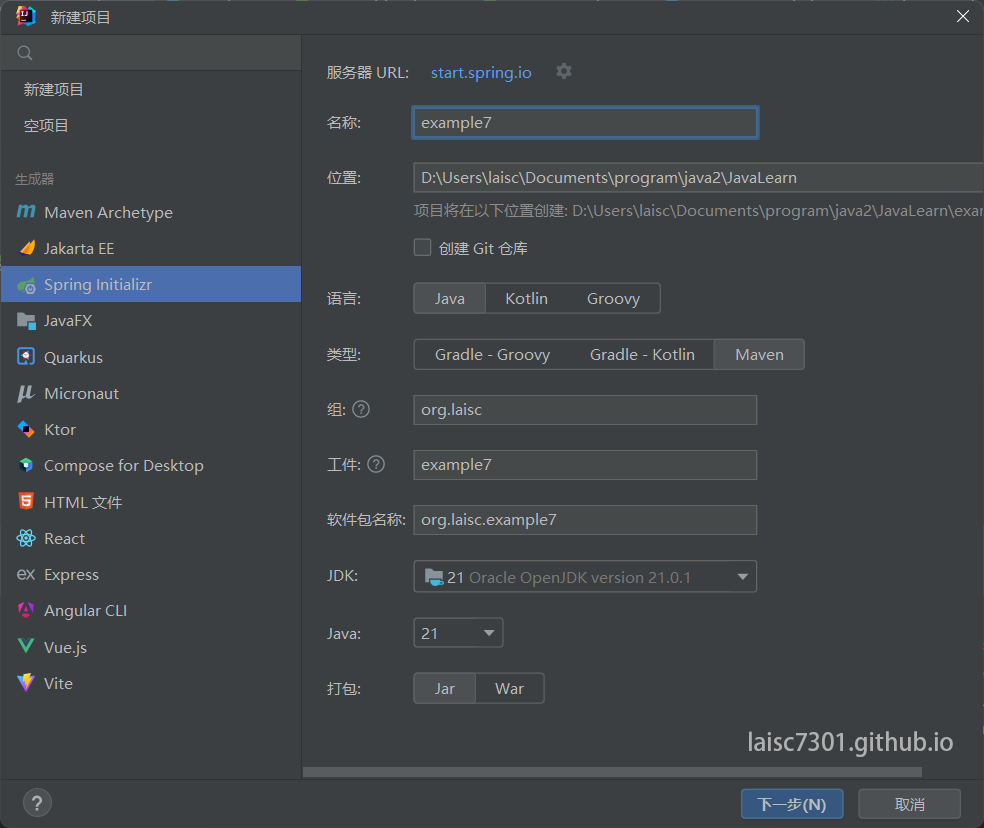
Task: Open the start.spring.io server URL link
Action: tap(481, 72)
